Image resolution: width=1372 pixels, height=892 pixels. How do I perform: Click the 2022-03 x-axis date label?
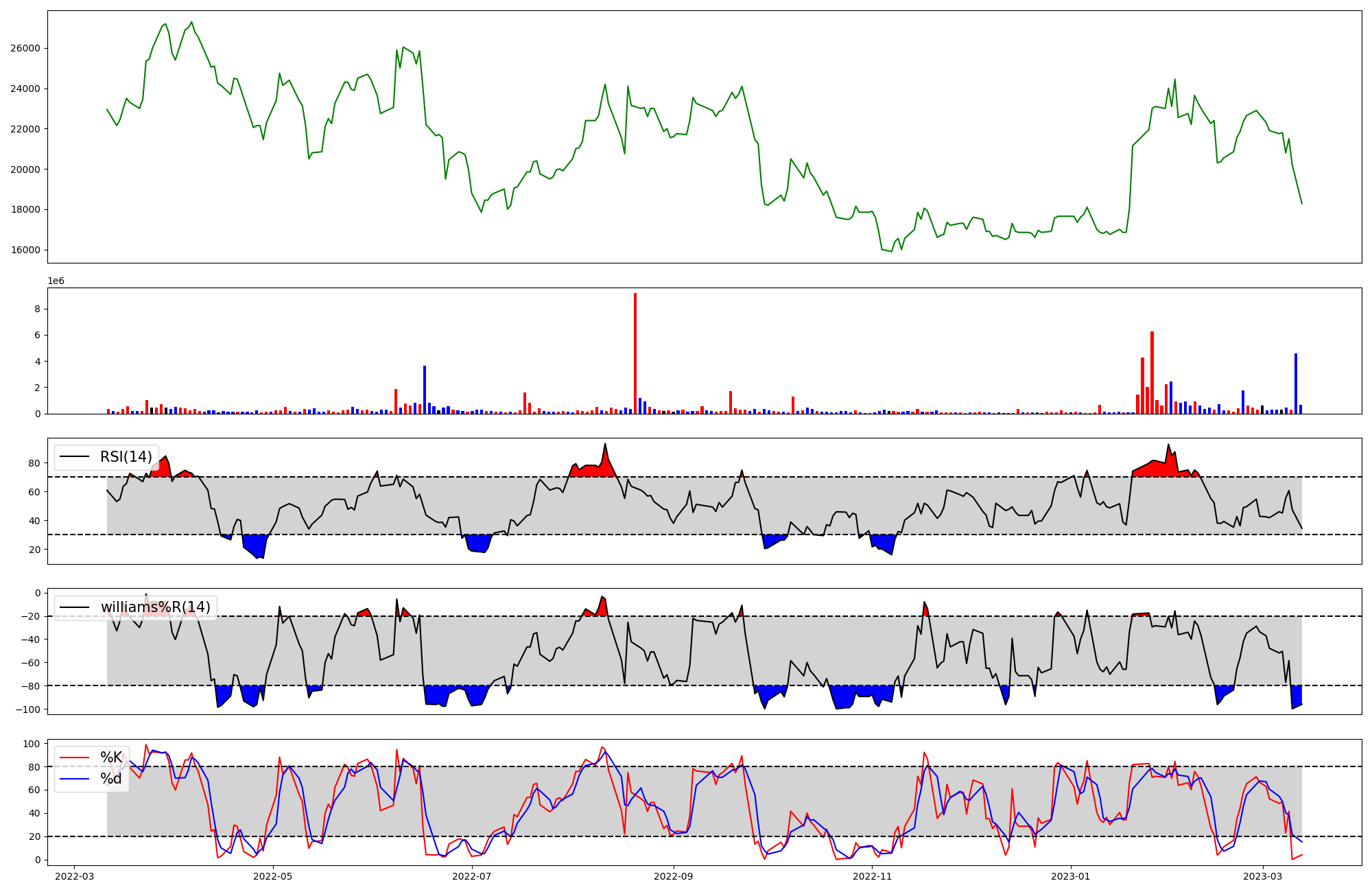coord(74,876)
